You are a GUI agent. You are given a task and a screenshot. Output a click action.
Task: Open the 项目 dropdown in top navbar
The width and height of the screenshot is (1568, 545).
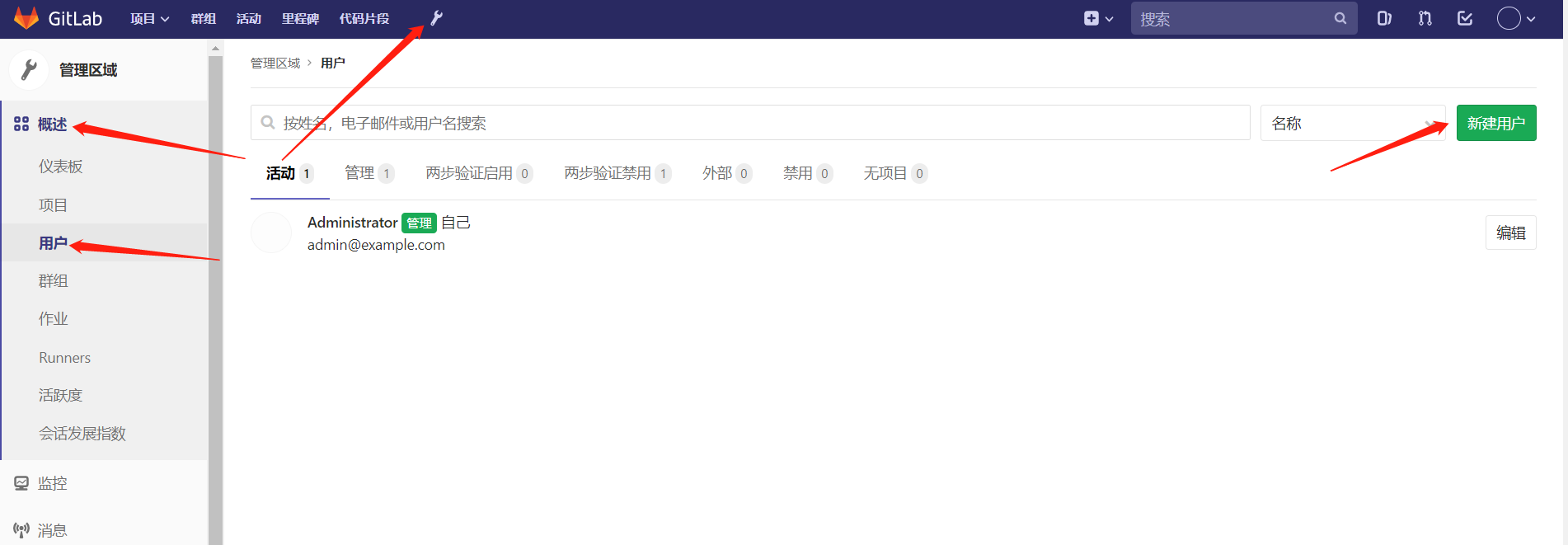(x=149, y=18)
